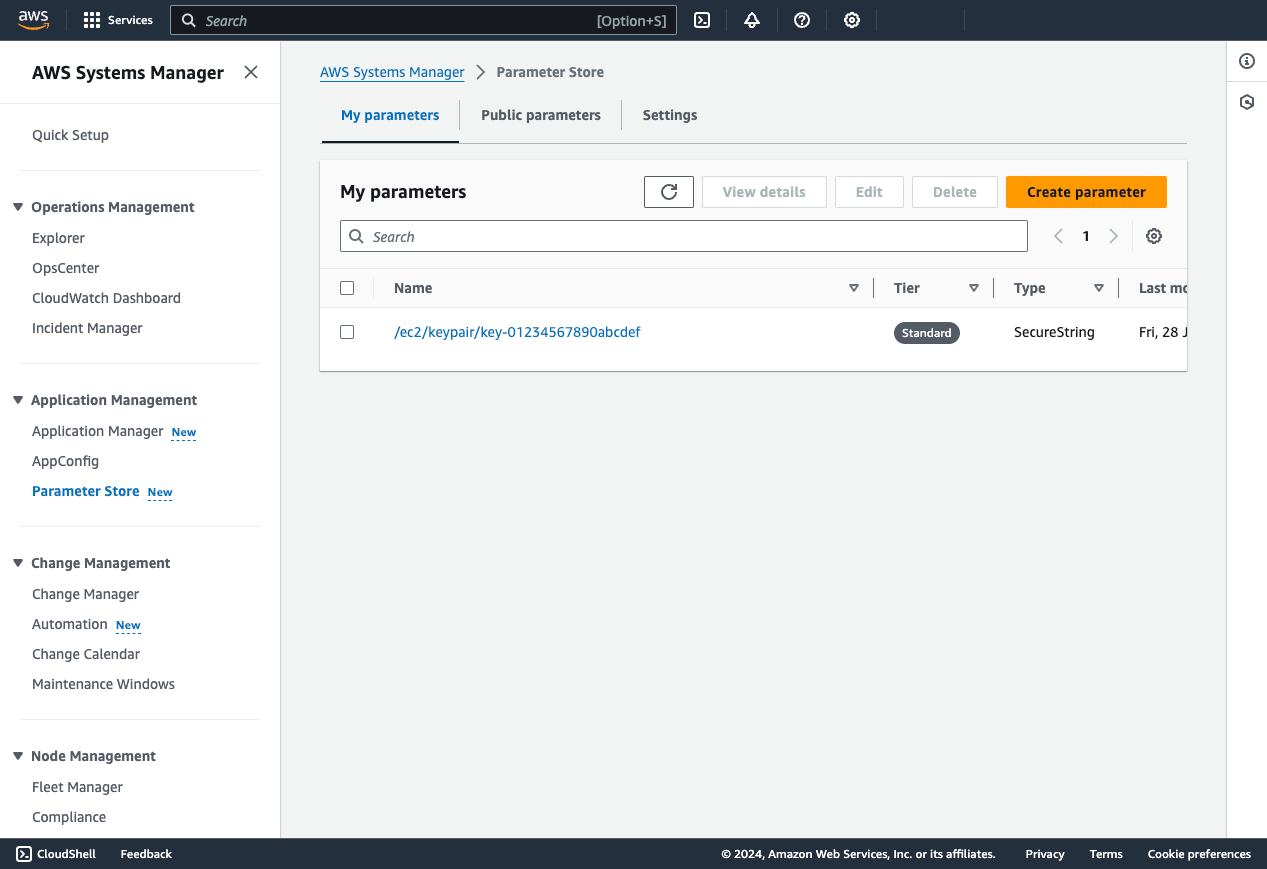
Task: Open the /ec2/keypair/key-01234567890abcdef parameter
Action: (x=517, y=331)
